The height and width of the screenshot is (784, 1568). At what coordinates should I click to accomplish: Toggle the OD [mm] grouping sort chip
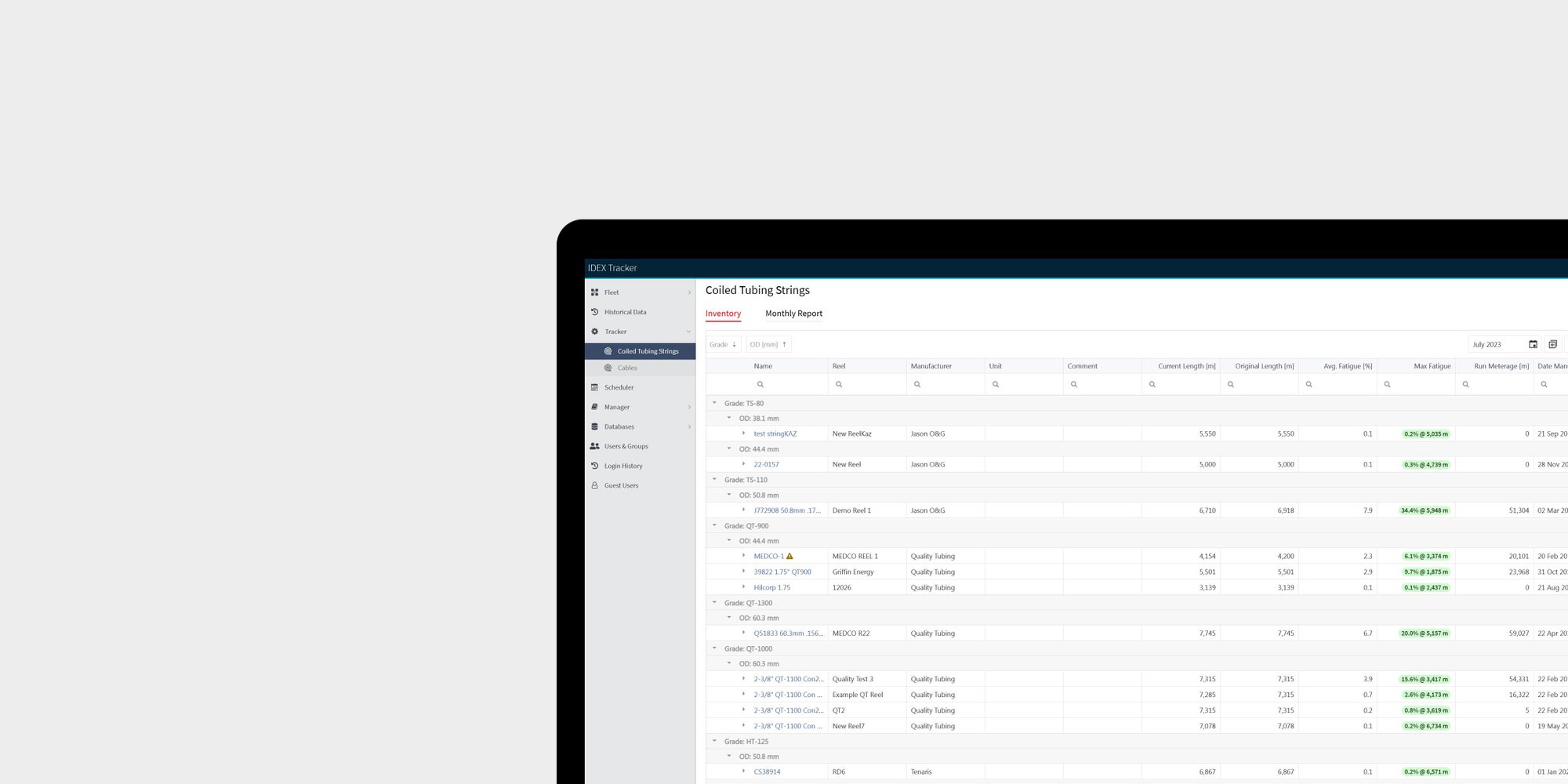[x=768, y=344]
